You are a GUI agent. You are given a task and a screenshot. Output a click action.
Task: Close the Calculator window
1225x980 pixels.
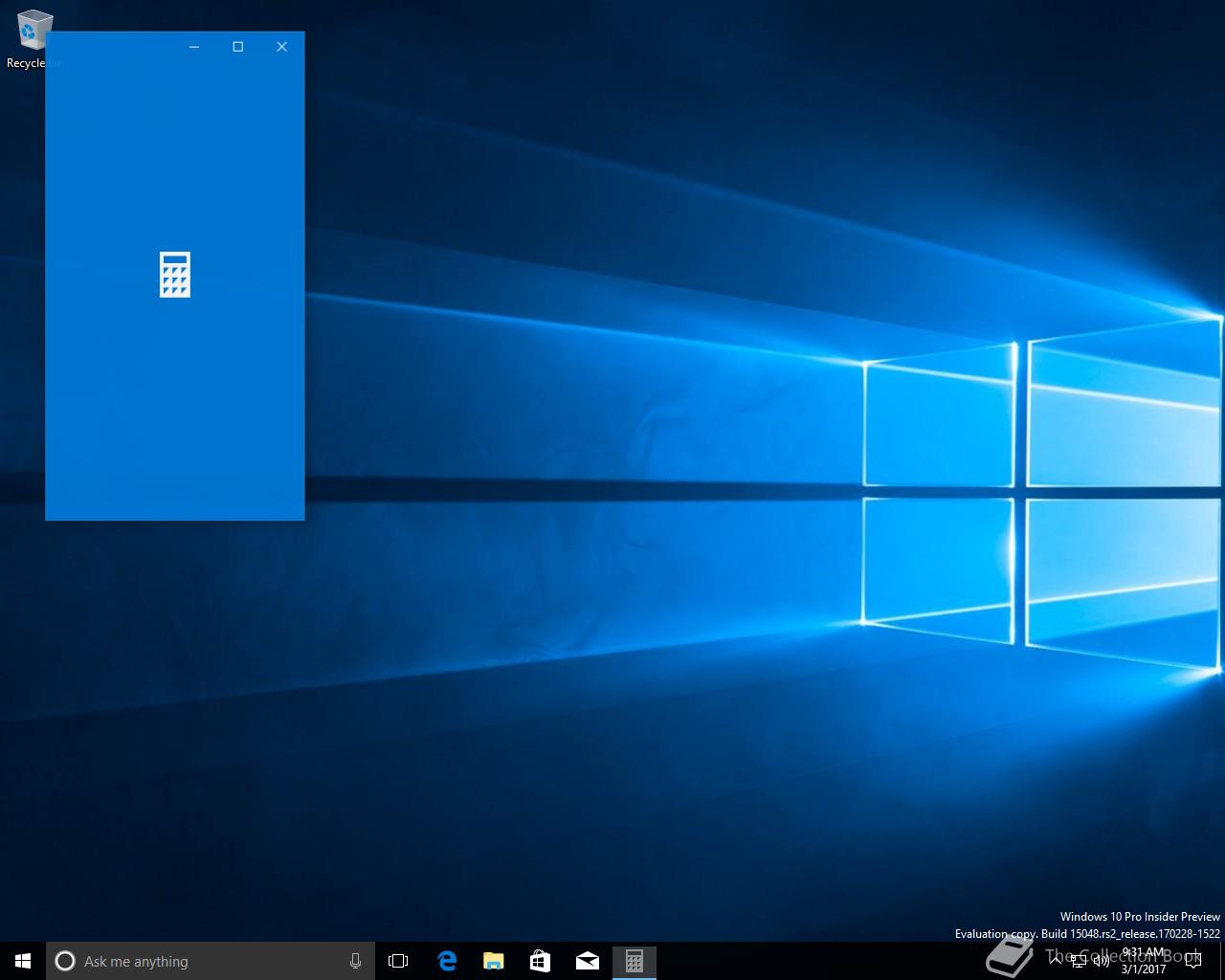pyautogui.click(x=282, y=46)
